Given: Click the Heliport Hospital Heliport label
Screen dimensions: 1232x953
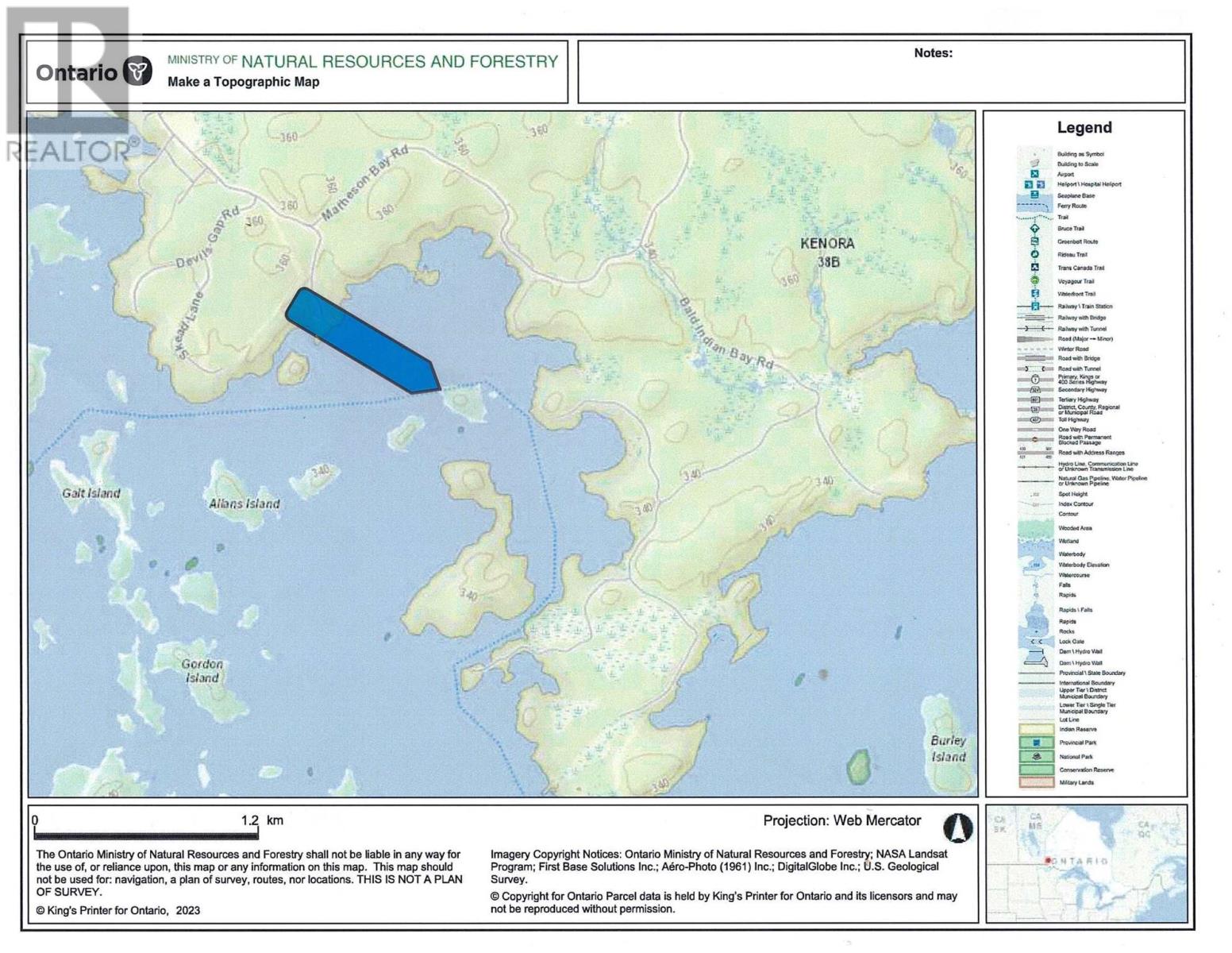Looking at the screenshot, I should [1089, 184].
